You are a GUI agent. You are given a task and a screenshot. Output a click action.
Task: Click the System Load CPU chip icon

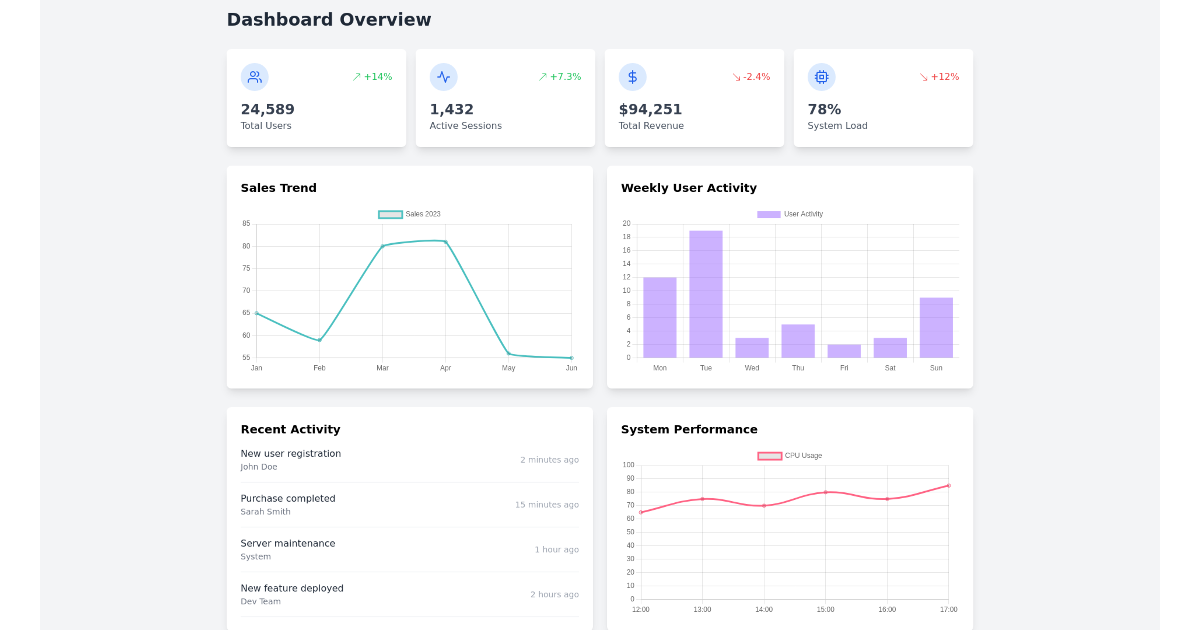tap(821, 77)
